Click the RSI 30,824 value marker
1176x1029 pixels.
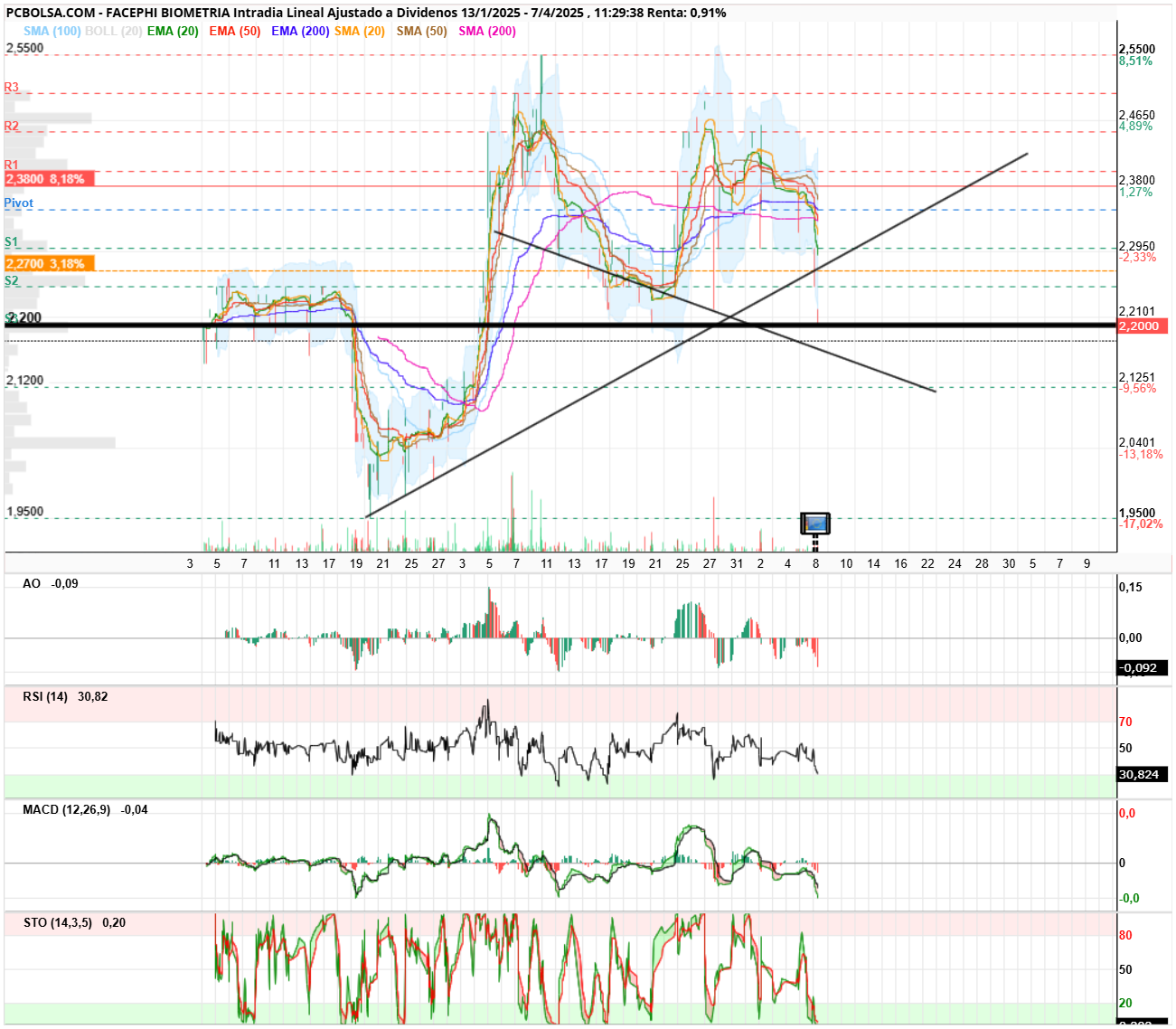coord(1143,774)
